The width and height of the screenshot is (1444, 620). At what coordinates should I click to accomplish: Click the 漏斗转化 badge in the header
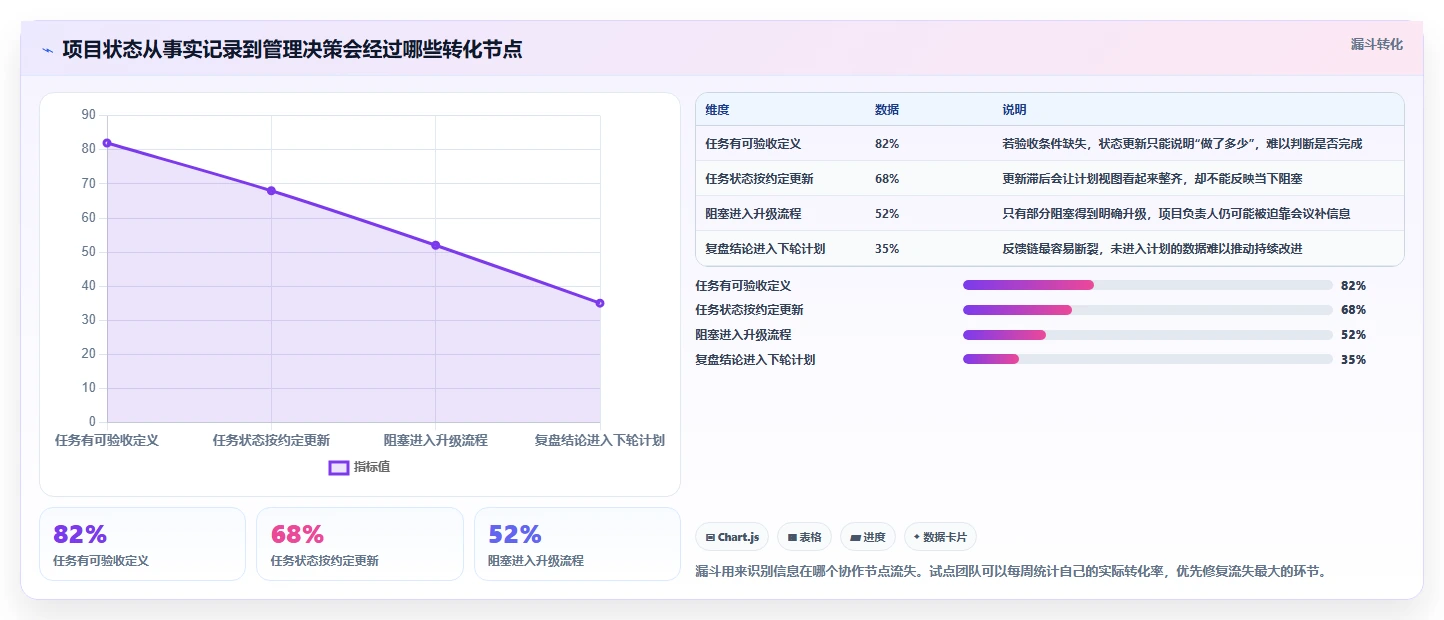1376,45
